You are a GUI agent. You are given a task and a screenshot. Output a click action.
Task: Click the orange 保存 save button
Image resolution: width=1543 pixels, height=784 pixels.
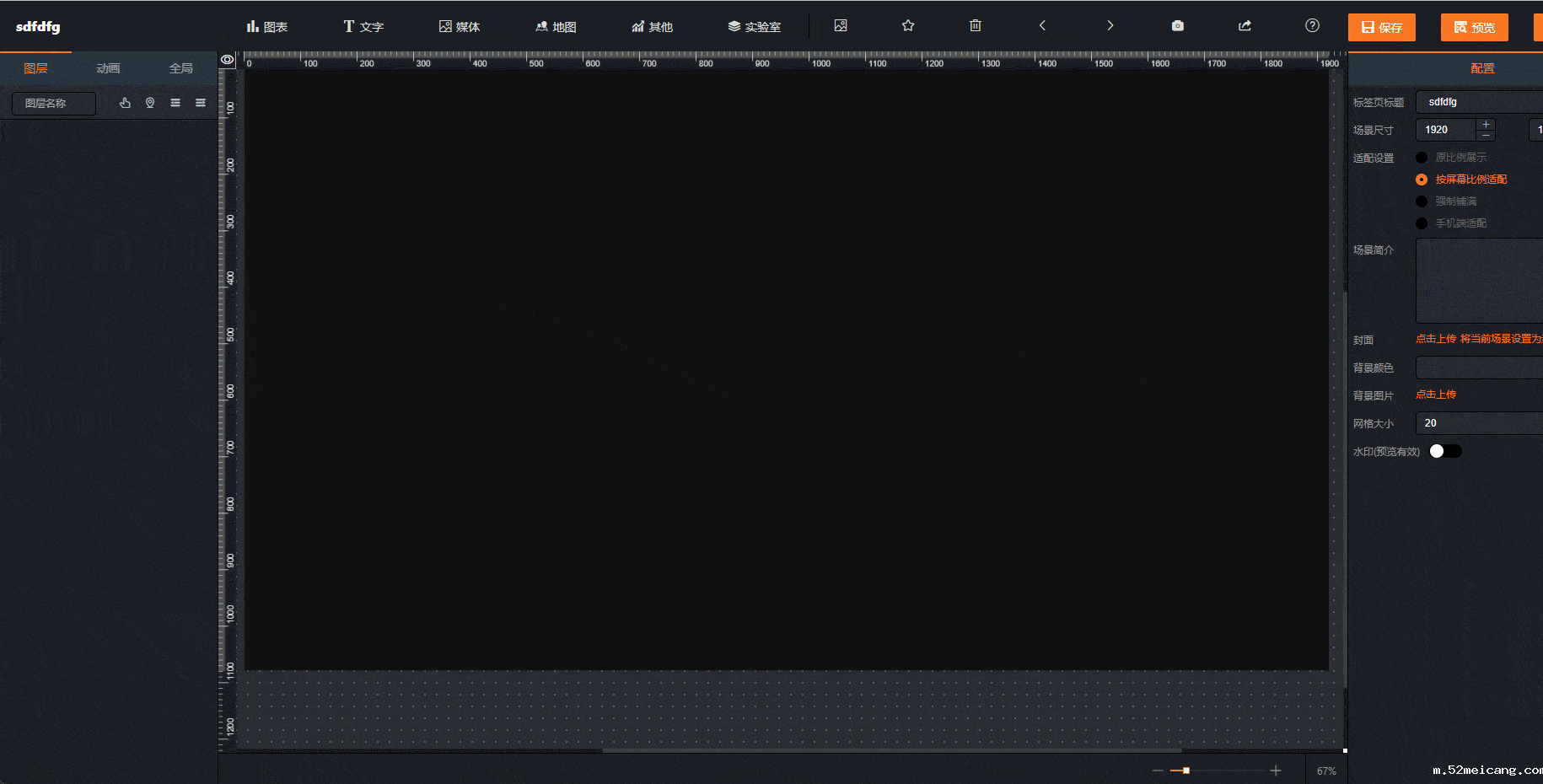1381,27
